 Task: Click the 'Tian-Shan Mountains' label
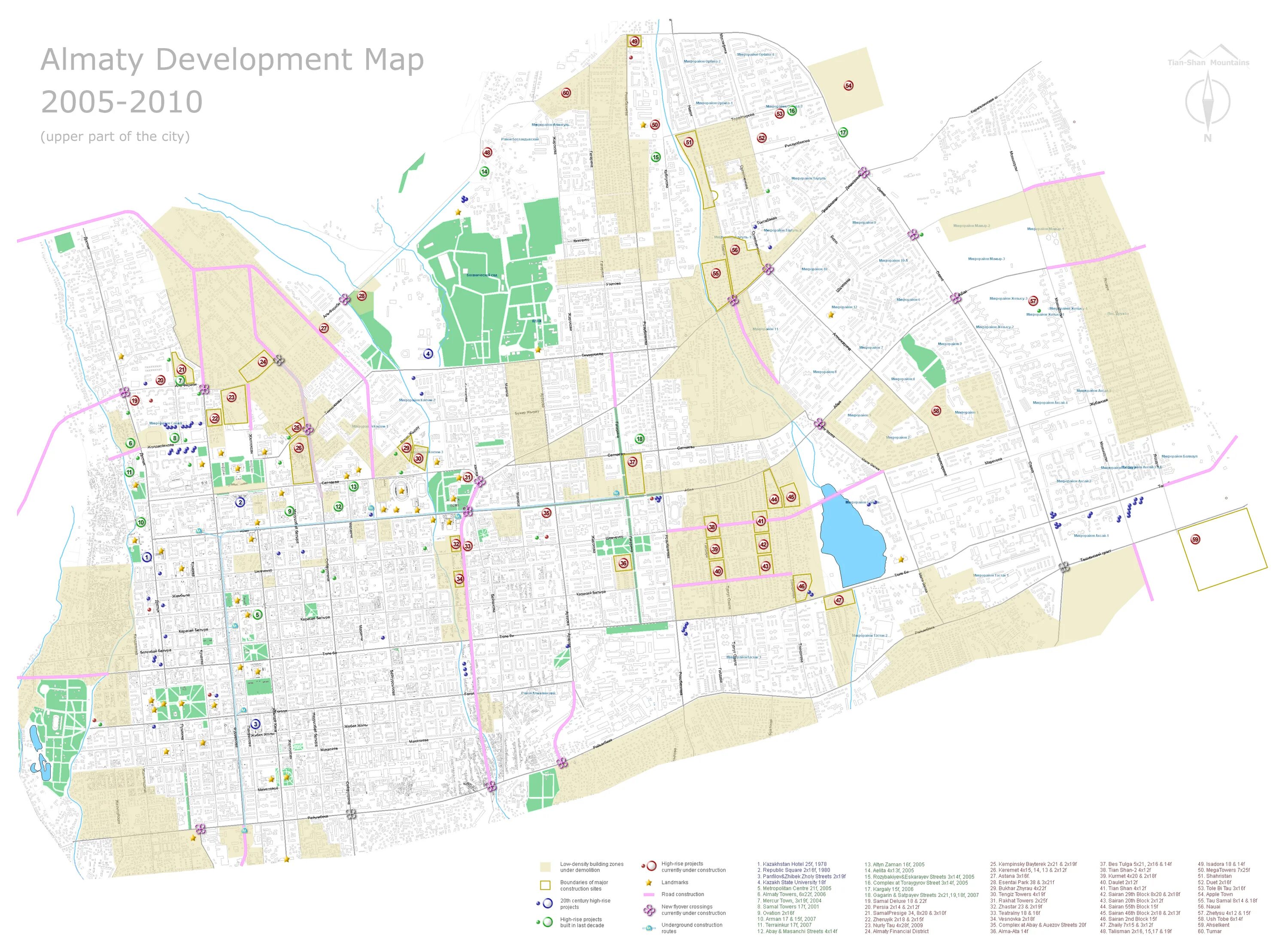click(1208, 63)
